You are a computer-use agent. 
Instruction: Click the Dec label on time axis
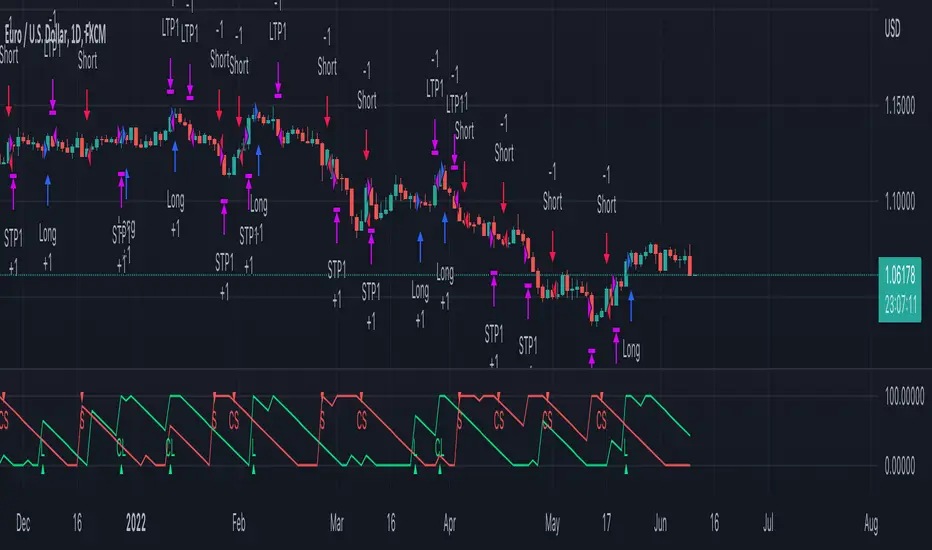(x=23, y=523)
